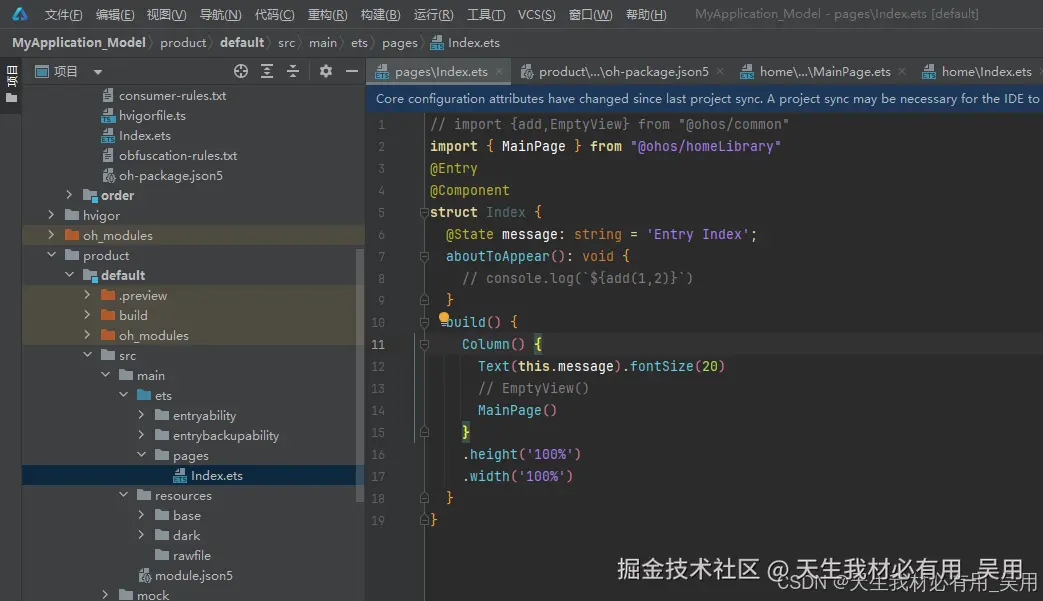1043x601 pixels.
Task: Click the yellow lightbulb intention icon
Action: click(x=445, y=319)
